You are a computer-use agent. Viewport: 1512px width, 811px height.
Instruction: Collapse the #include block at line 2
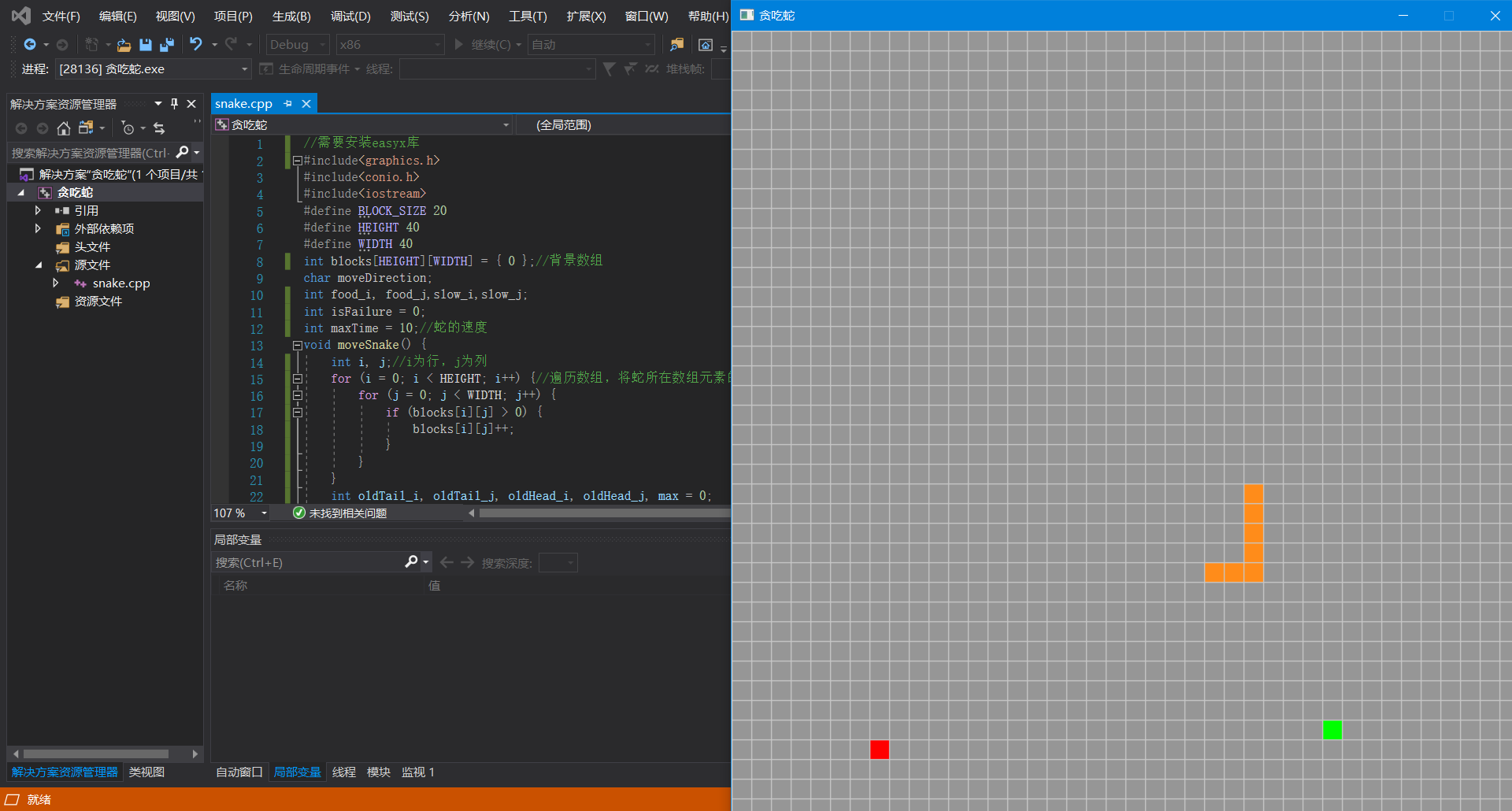[298, 161]
